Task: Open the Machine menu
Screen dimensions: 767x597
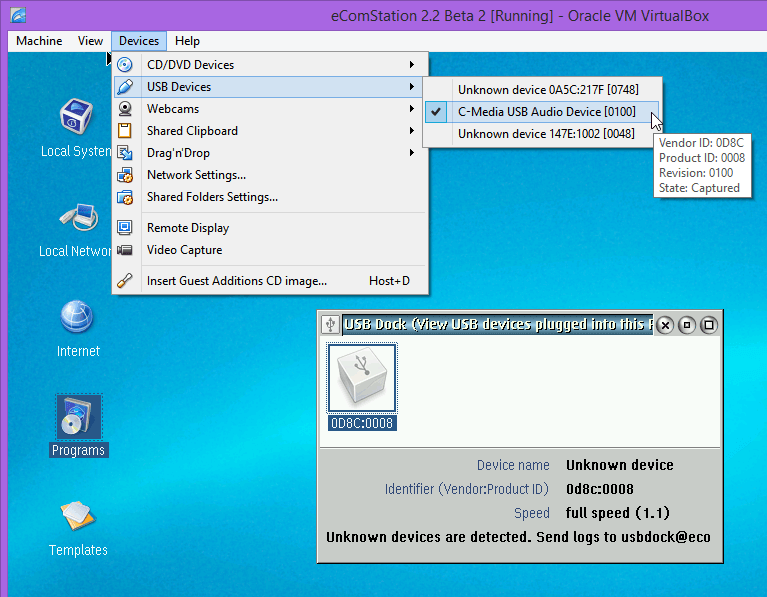Action: pyautogui.click(x=39, y=41)
